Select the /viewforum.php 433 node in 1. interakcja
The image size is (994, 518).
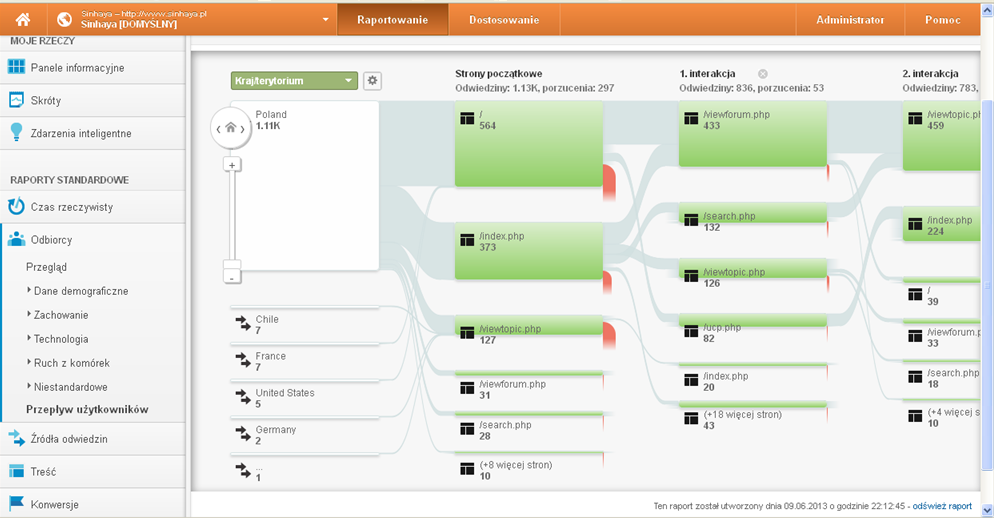pos(752,133)
